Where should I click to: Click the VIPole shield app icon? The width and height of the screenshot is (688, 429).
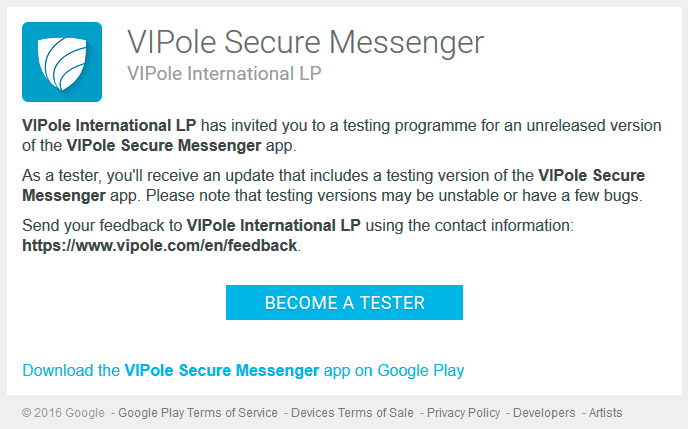[x=62, y=62]
